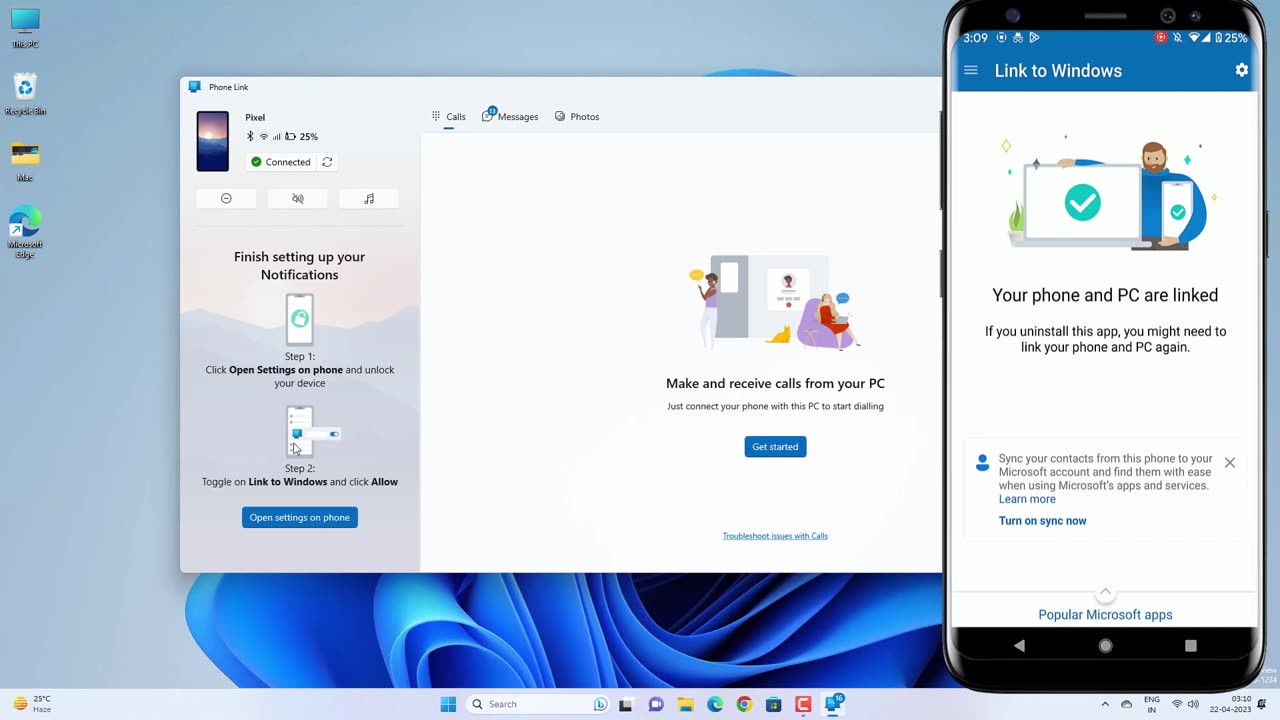The height and width of the screenshot is (720, 1280).
Task: Open the weather widget showing 25°C Haze
Action: pyautogui.click(x=32, y=704)
